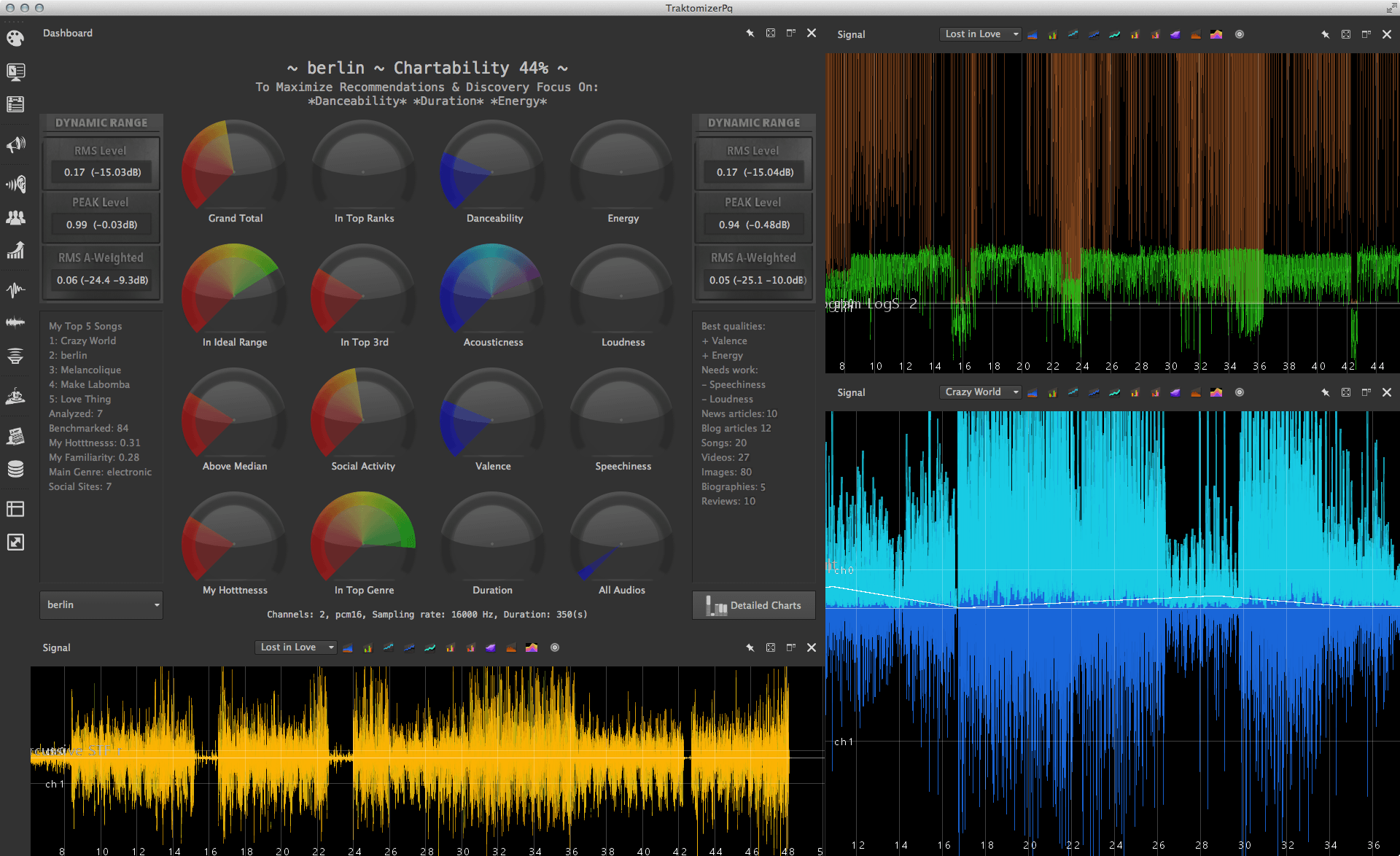
Task: Click the Crazy World entry in Top 5 Songs
Action: 82,341
